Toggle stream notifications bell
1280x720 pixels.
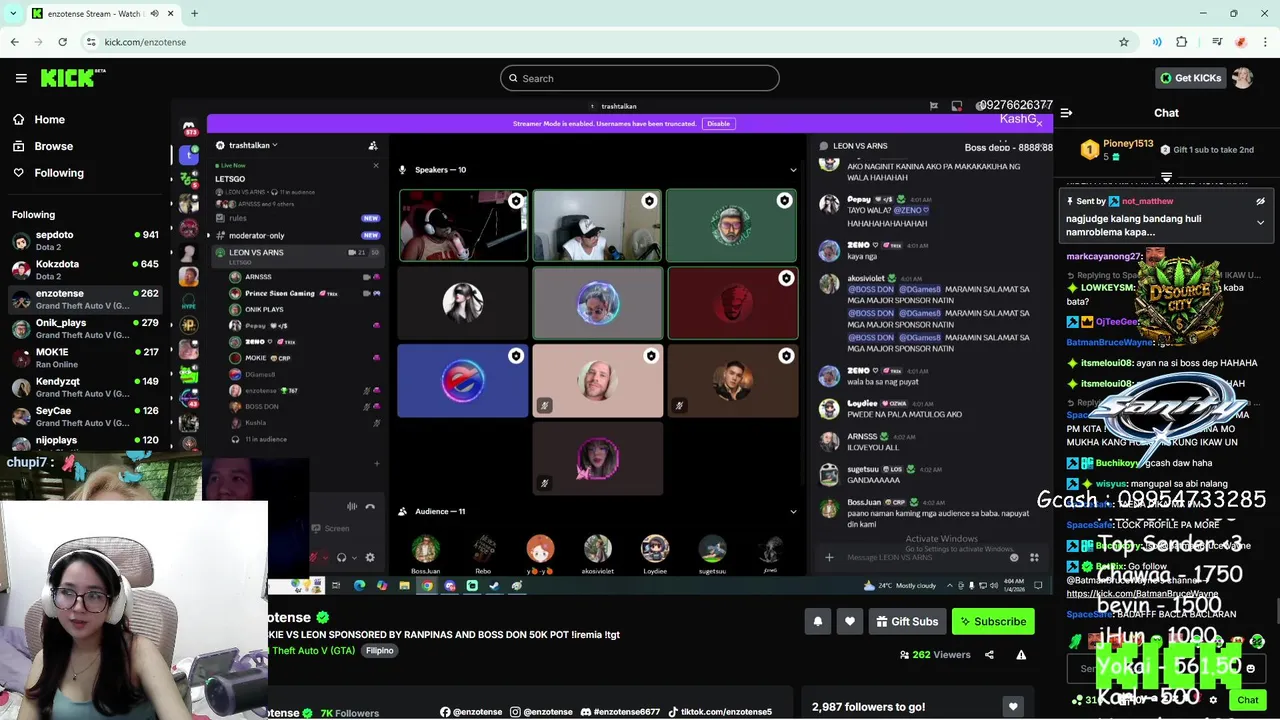coord(817,621)
